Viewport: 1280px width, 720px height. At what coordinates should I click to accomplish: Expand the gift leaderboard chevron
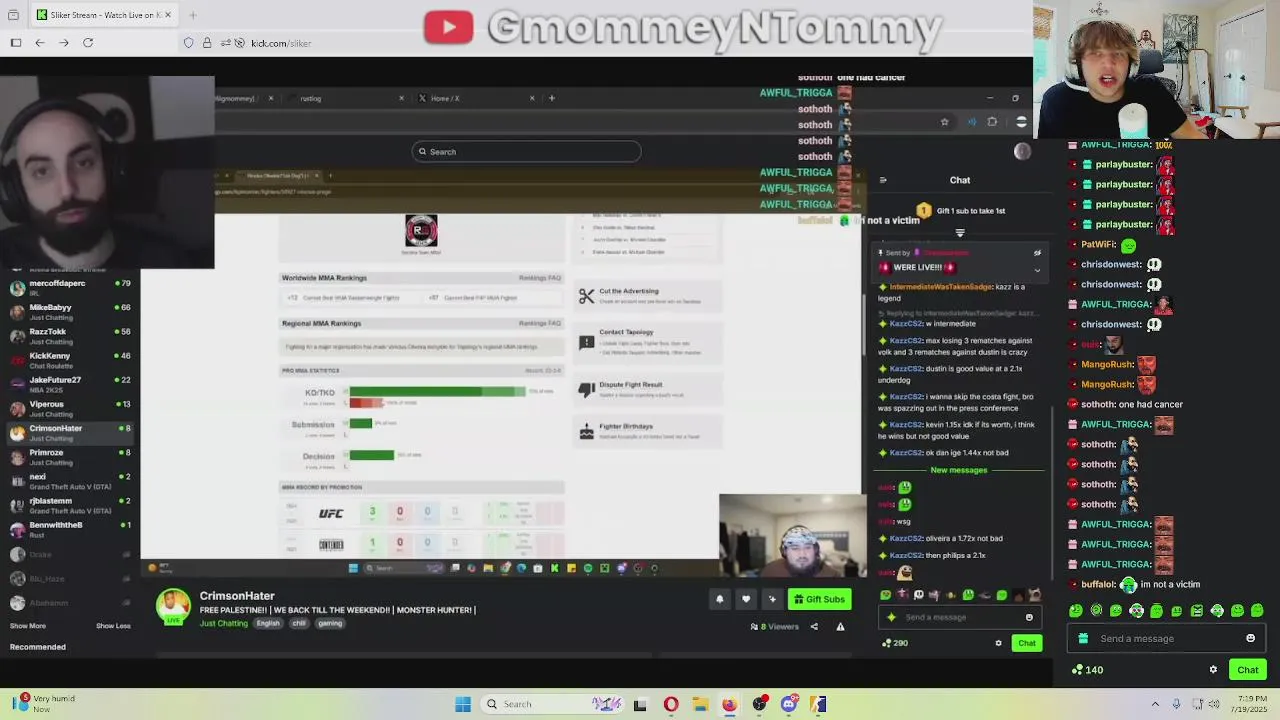(x=960, y=233)
